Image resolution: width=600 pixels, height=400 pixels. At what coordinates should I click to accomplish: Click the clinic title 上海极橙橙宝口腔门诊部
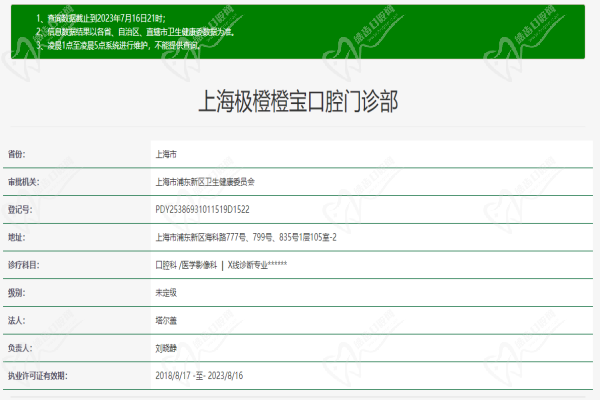coord(300,101)
